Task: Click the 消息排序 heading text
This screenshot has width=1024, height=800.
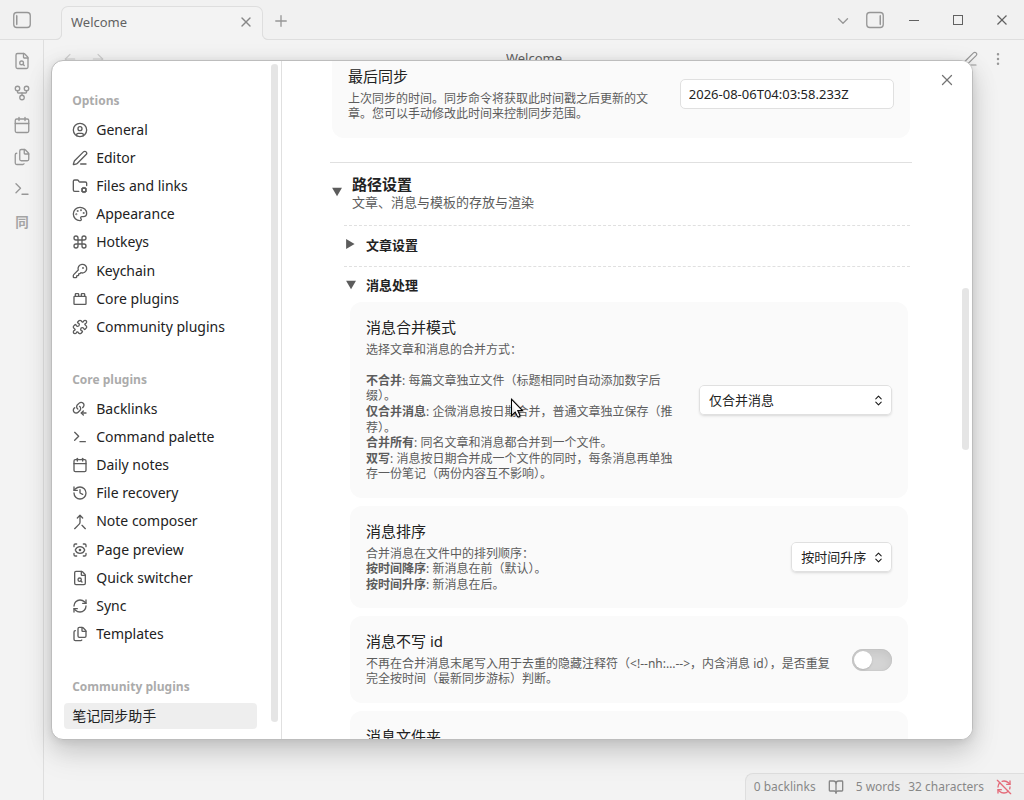Action: pos(396,532)
